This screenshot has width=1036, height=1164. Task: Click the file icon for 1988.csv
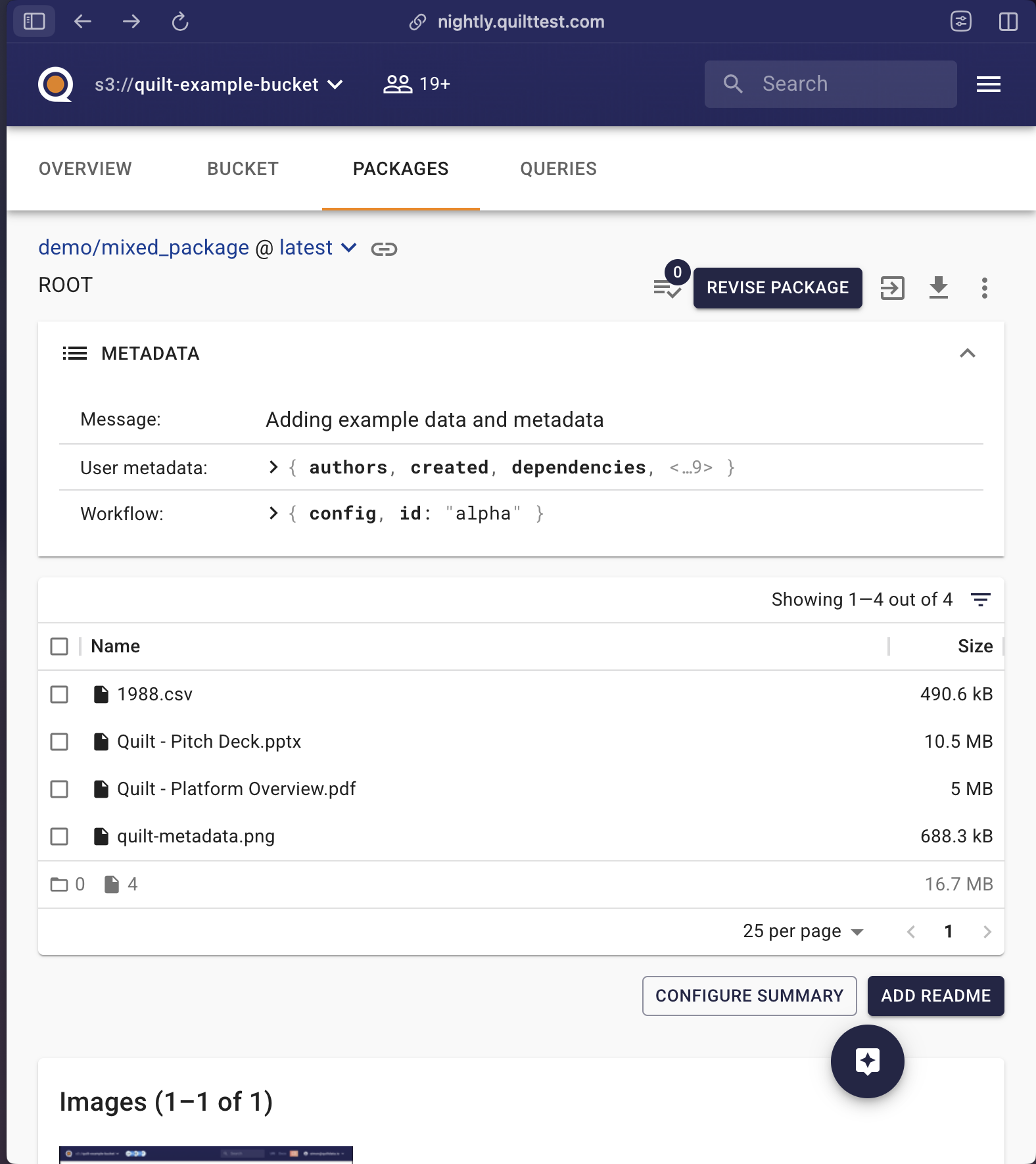click(x=101, y=694)
